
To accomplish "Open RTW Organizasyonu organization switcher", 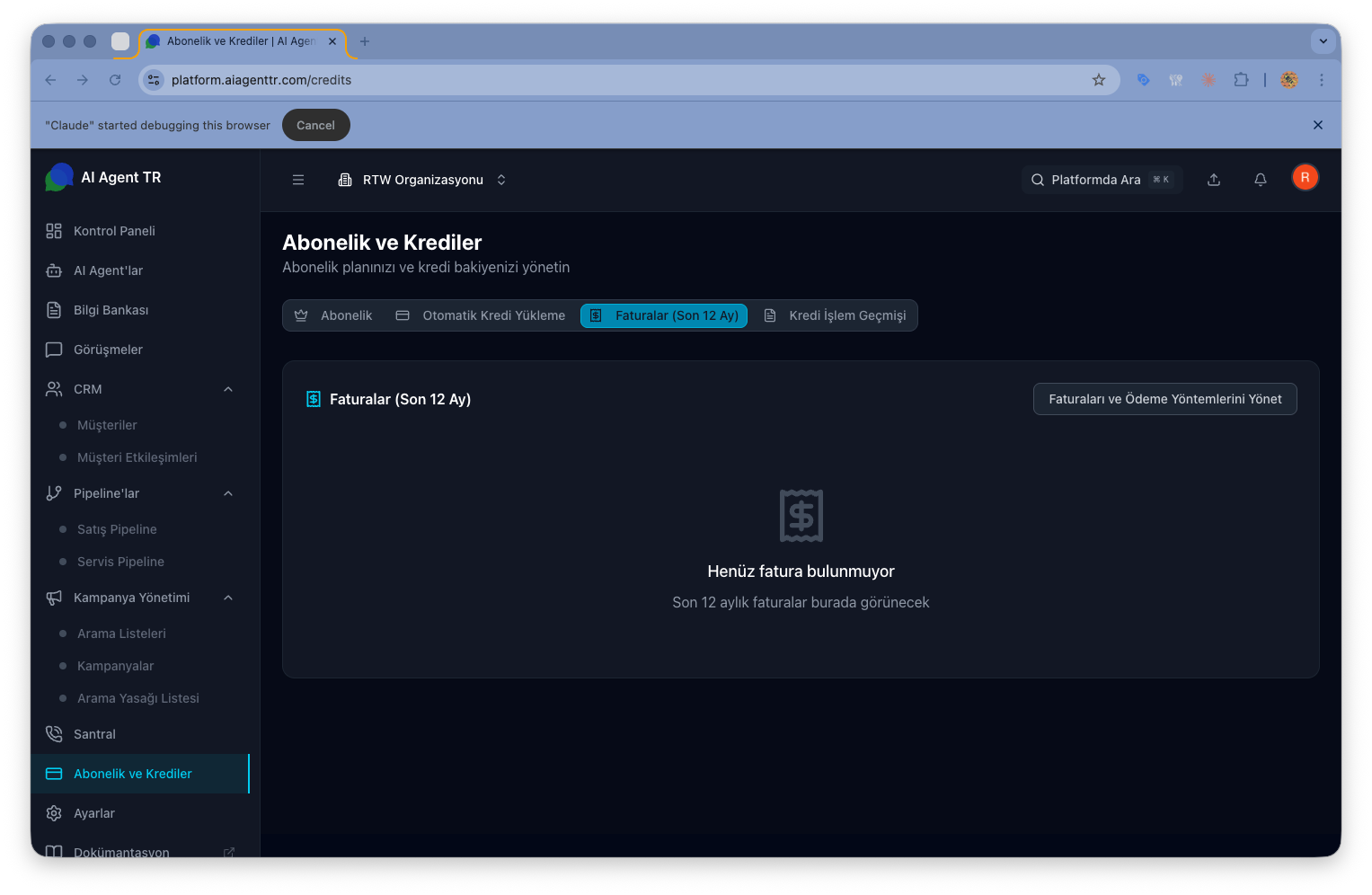I will click(x=422, y=180).
